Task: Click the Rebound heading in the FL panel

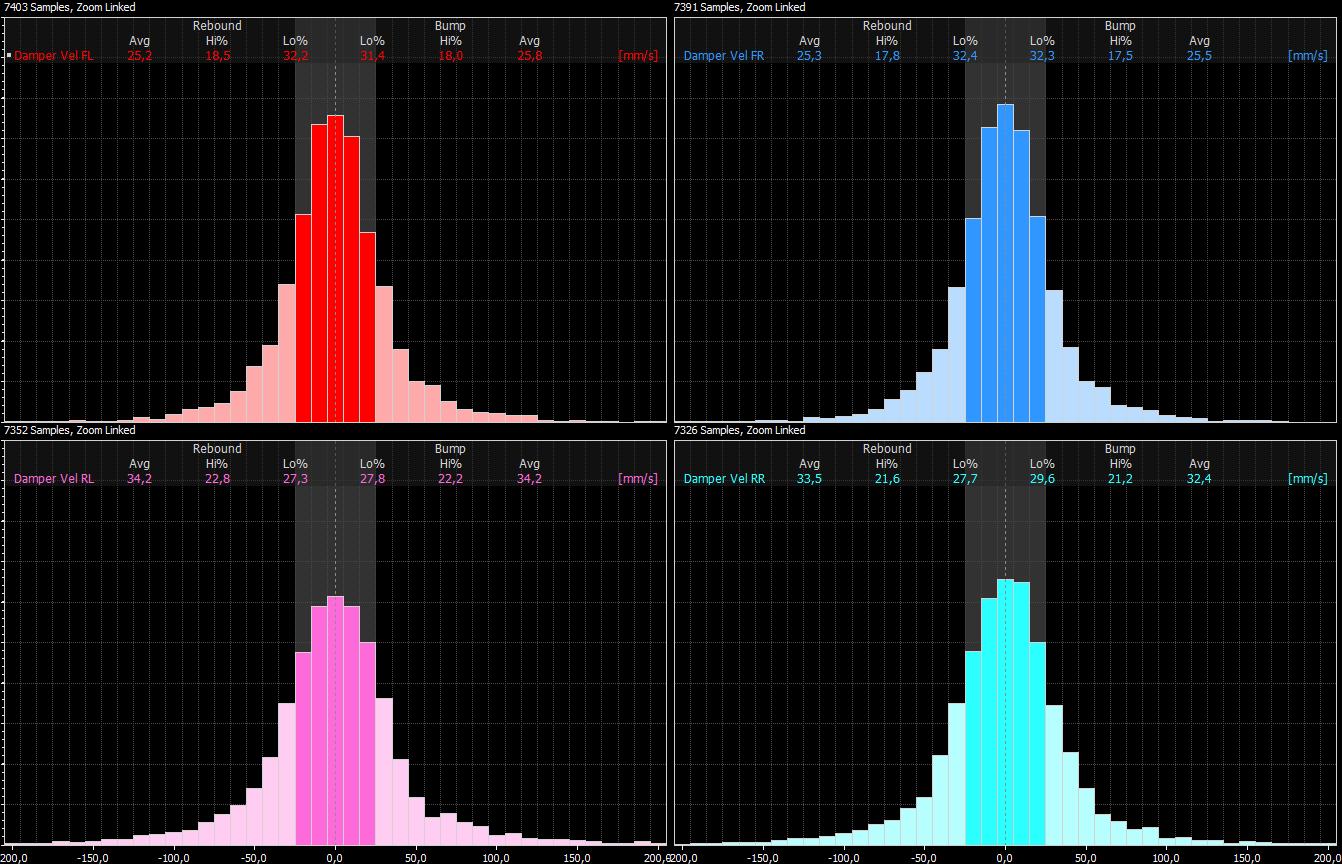Action: pyautogui.click(x=217, y=26)
